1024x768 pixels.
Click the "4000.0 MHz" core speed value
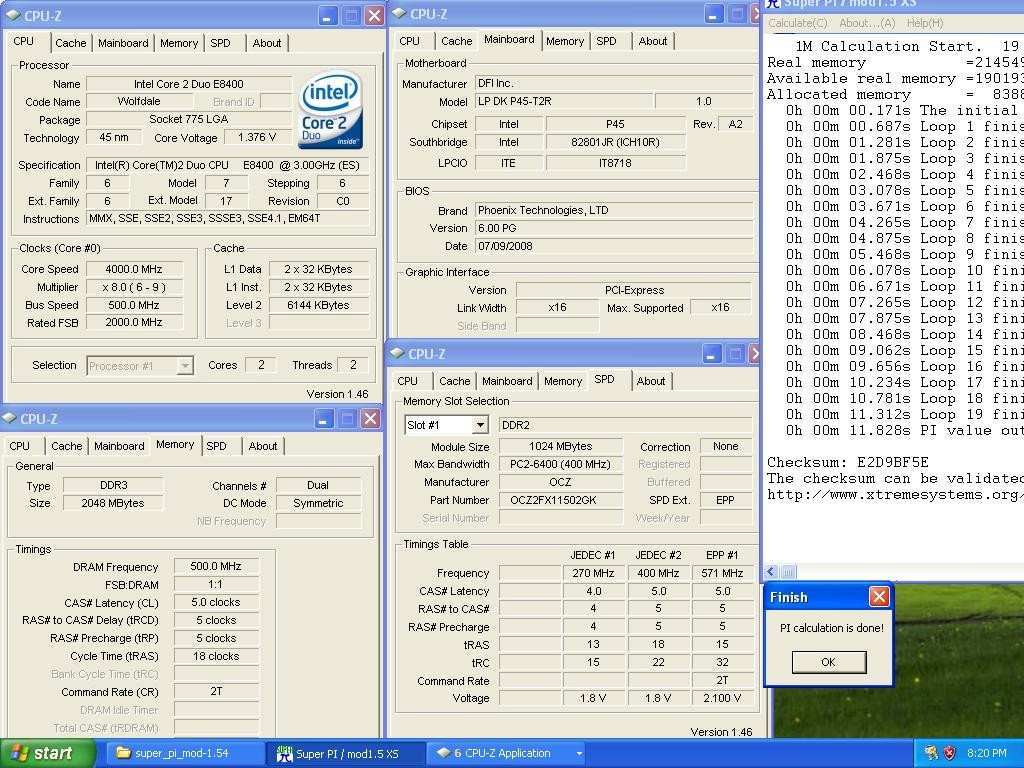point(135,269)
